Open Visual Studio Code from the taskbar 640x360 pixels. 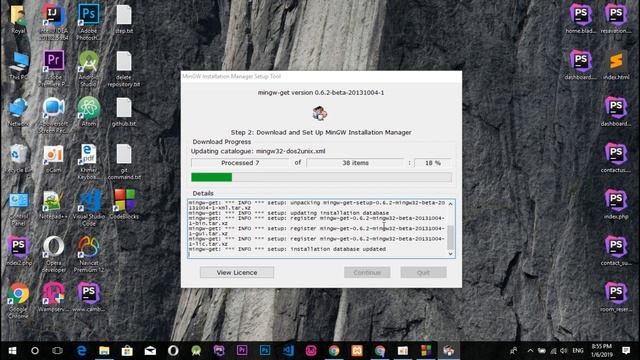(x=288, y=351)
